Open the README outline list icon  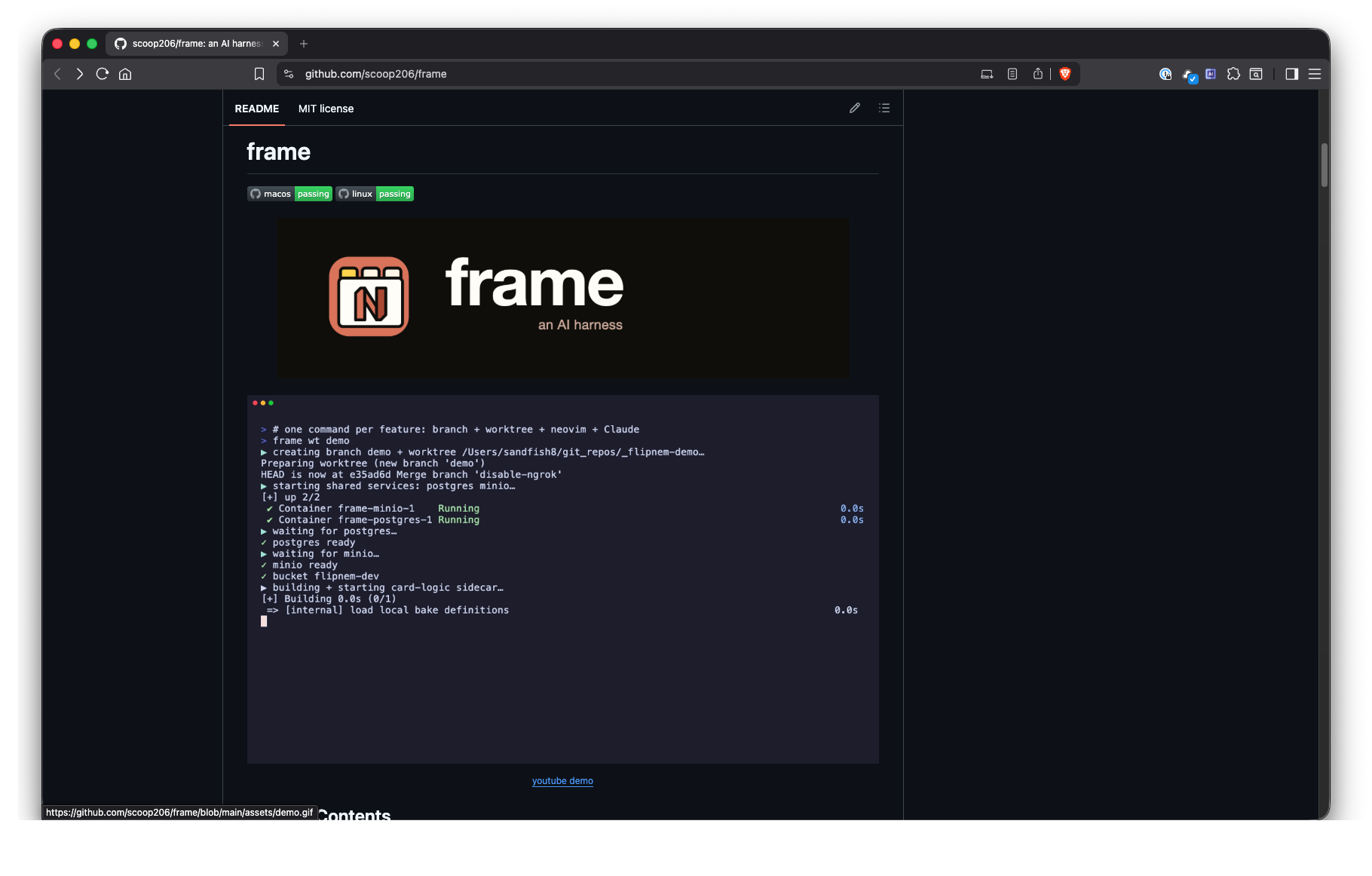pyautogui.click(x=884, y=108)
